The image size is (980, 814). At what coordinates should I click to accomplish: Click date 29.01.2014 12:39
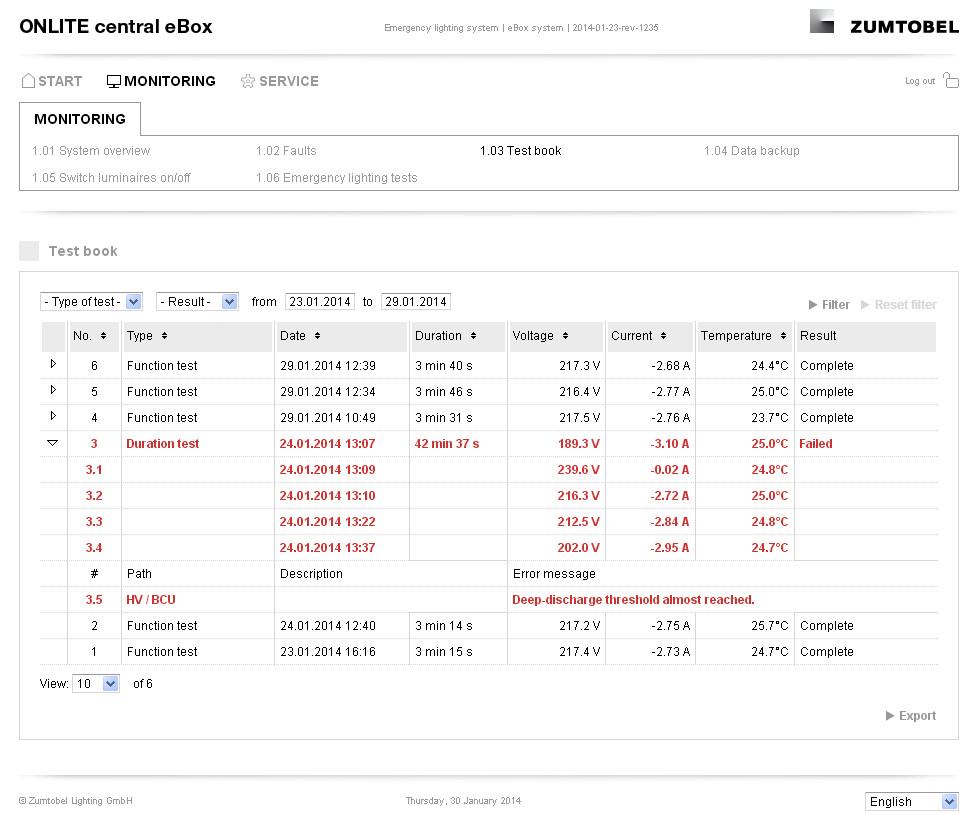pyautogui.click(x=328, y=366)
